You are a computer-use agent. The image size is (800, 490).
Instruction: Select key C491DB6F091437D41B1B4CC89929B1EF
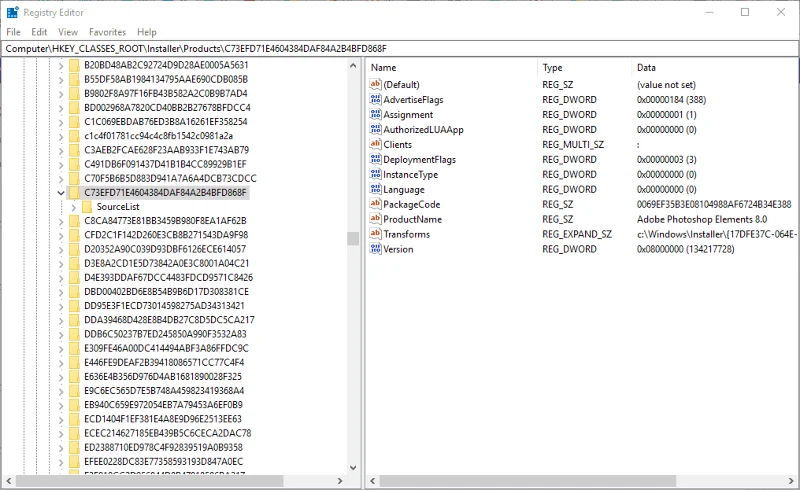(165, 164)
